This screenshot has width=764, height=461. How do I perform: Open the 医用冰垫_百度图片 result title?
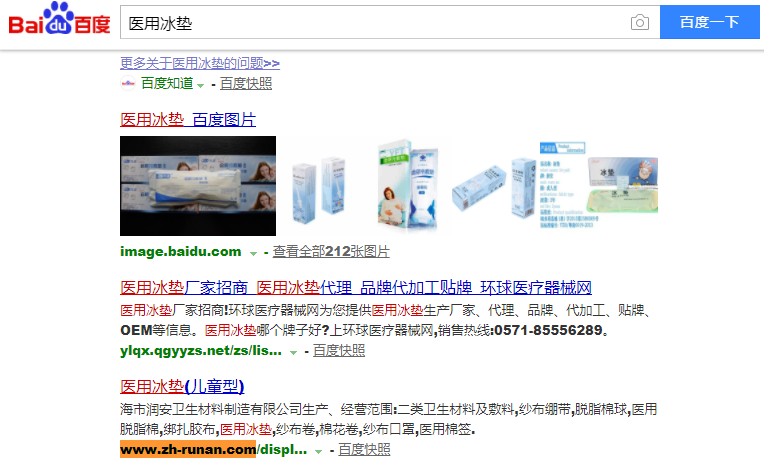click(x=188, y=119)
